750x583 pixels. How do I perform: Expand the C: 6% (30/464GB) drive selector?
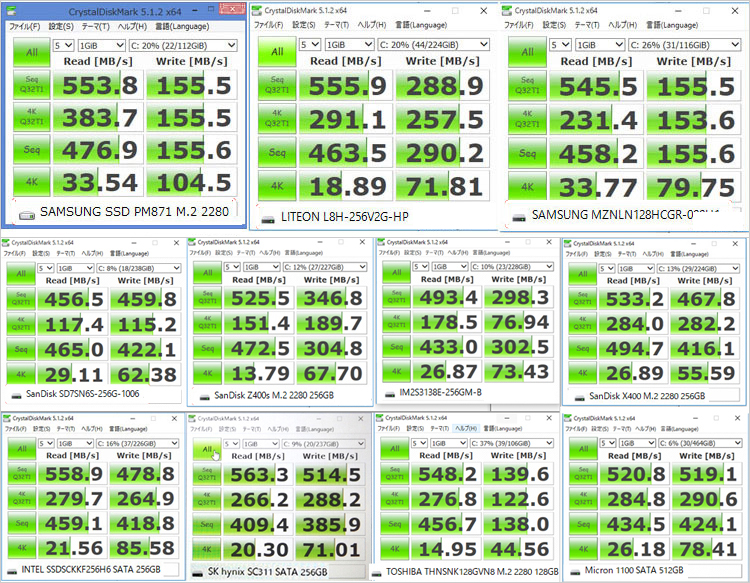[x=691, y=443]
